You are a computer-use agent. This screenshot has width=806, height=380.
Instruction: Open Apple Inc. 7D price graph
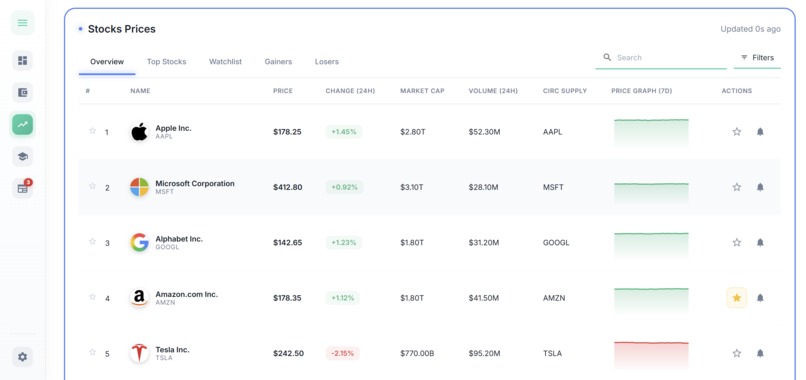pos(651,133)
